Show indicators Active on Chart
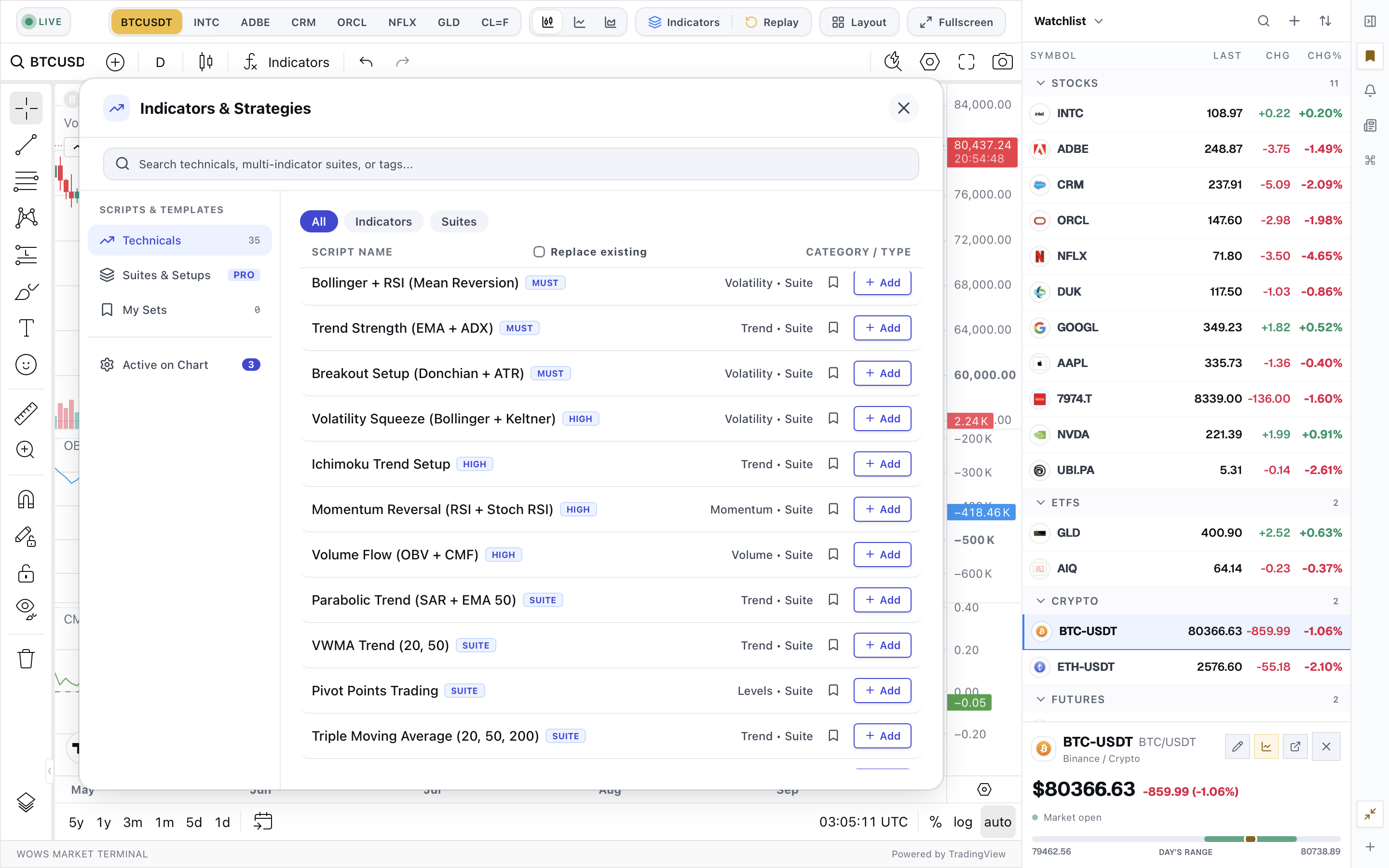The width and height of the screenshot is (1389, 868). coord(179,365)
